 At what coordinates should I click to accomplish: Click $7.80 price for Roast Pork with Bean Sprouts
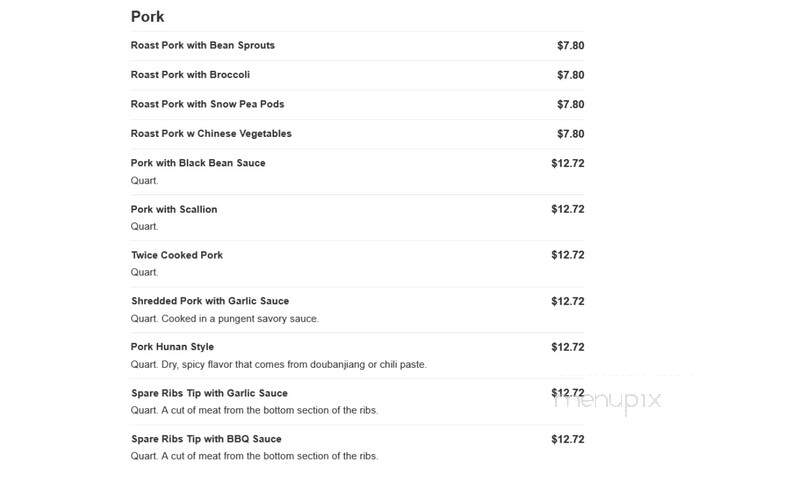(x=571, y=46)
